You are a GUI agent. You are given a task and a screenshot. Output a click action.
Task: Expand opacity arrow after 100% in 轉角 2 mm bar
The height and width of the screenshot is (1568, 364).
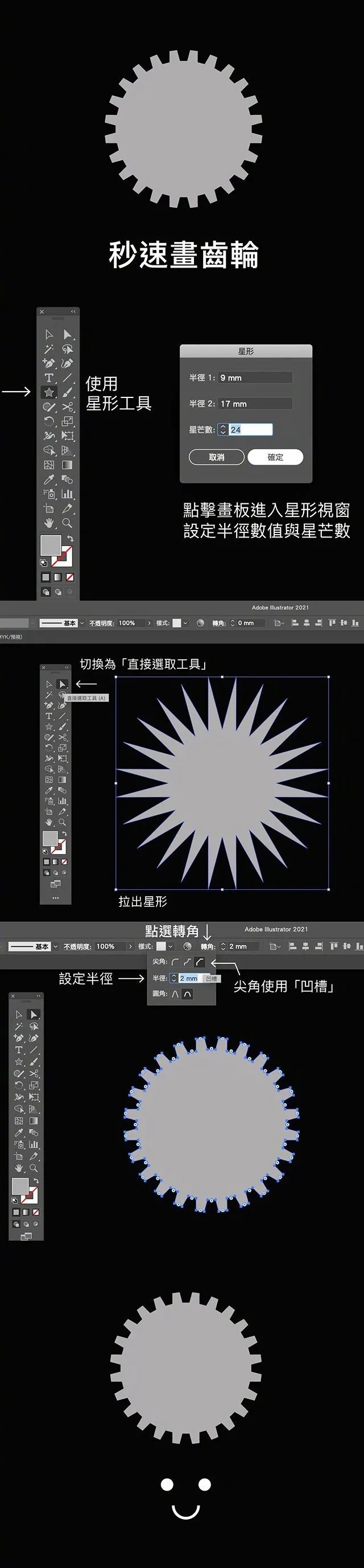click(130, 946)
